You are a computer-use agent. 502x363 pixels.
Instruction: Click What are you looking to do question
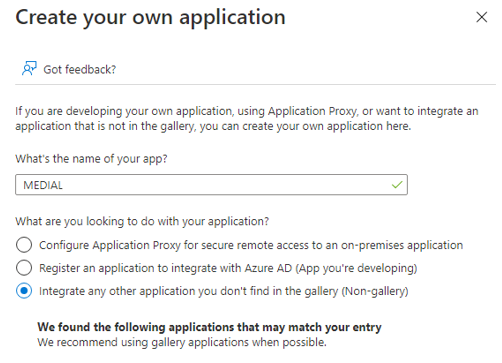(142, 221)
